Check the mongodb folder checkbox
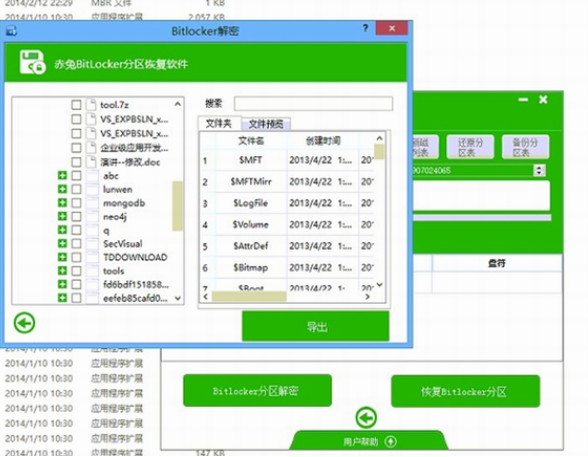 (x=76, y=203)
